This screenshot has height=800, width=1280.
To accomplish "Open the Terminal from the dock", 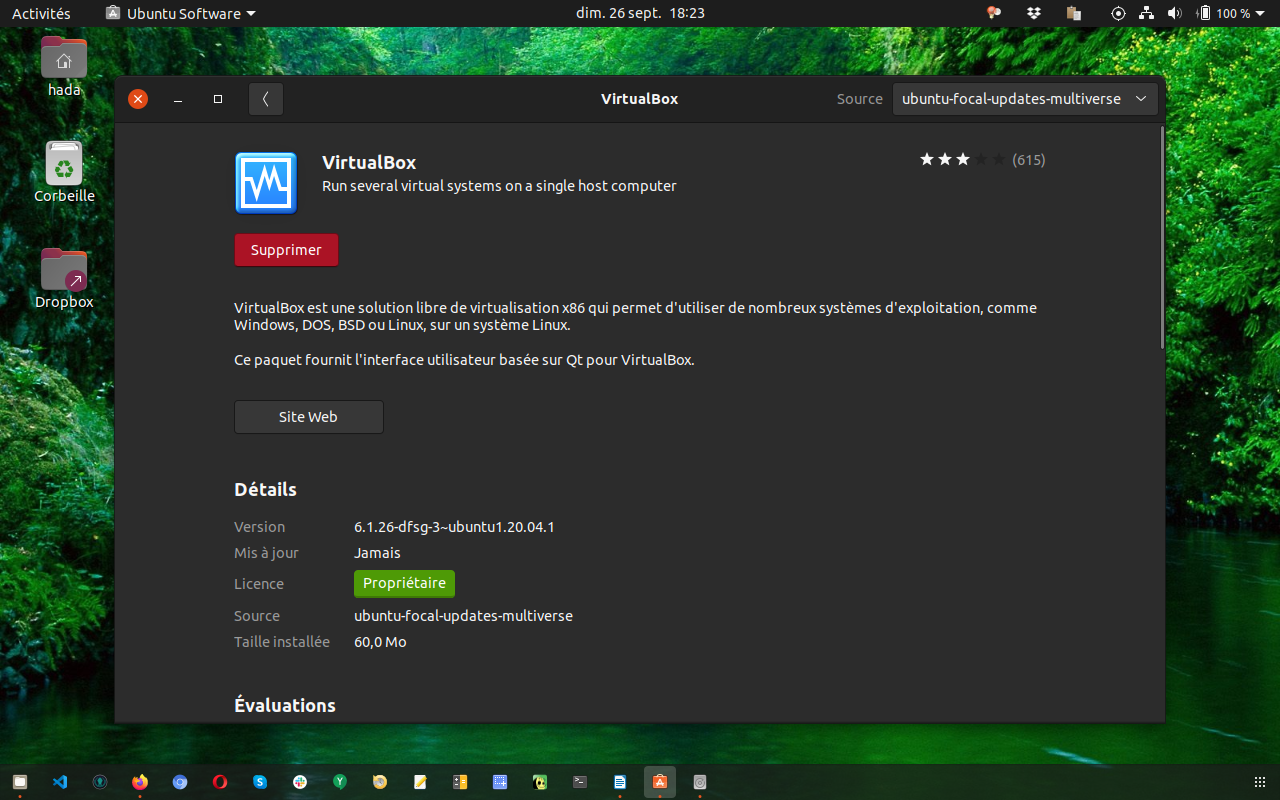I will [580, 782].
